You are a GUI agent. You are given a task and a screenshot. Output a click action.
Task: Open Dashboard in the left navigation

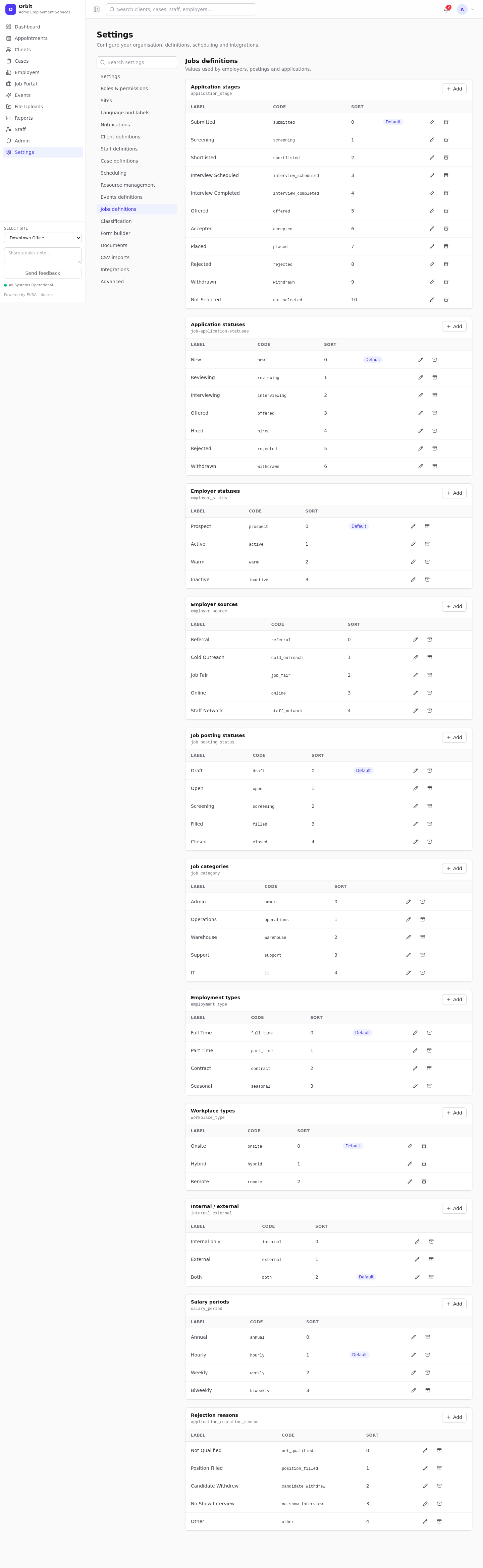point(43,27)
